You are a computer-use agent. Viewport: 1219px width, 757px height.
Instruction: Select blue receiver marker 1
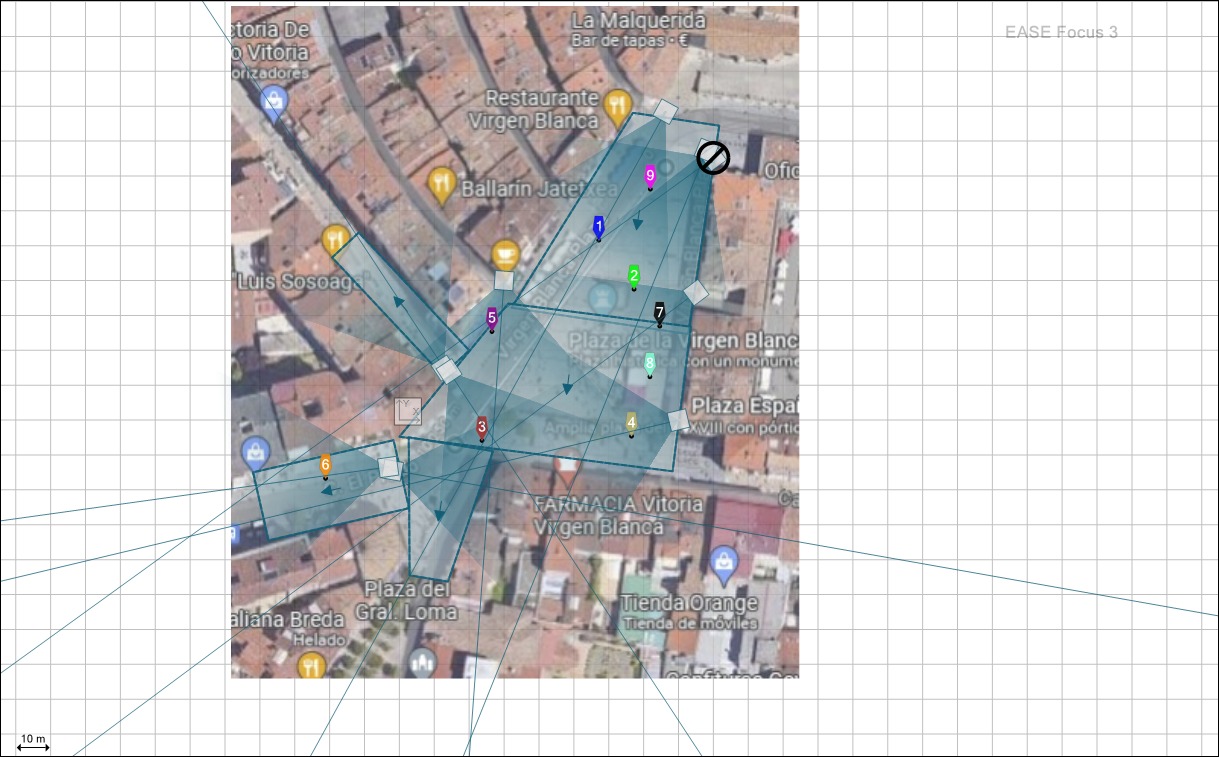pos(599,228)
